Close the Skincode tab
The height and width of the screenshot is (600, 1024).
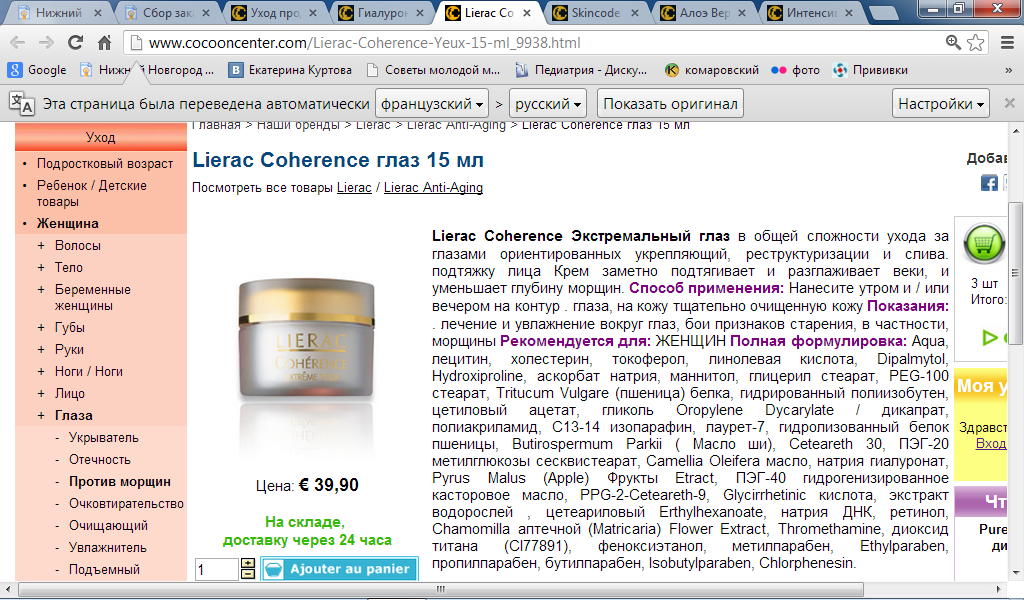pyautogui.click(x=637, y=13)
